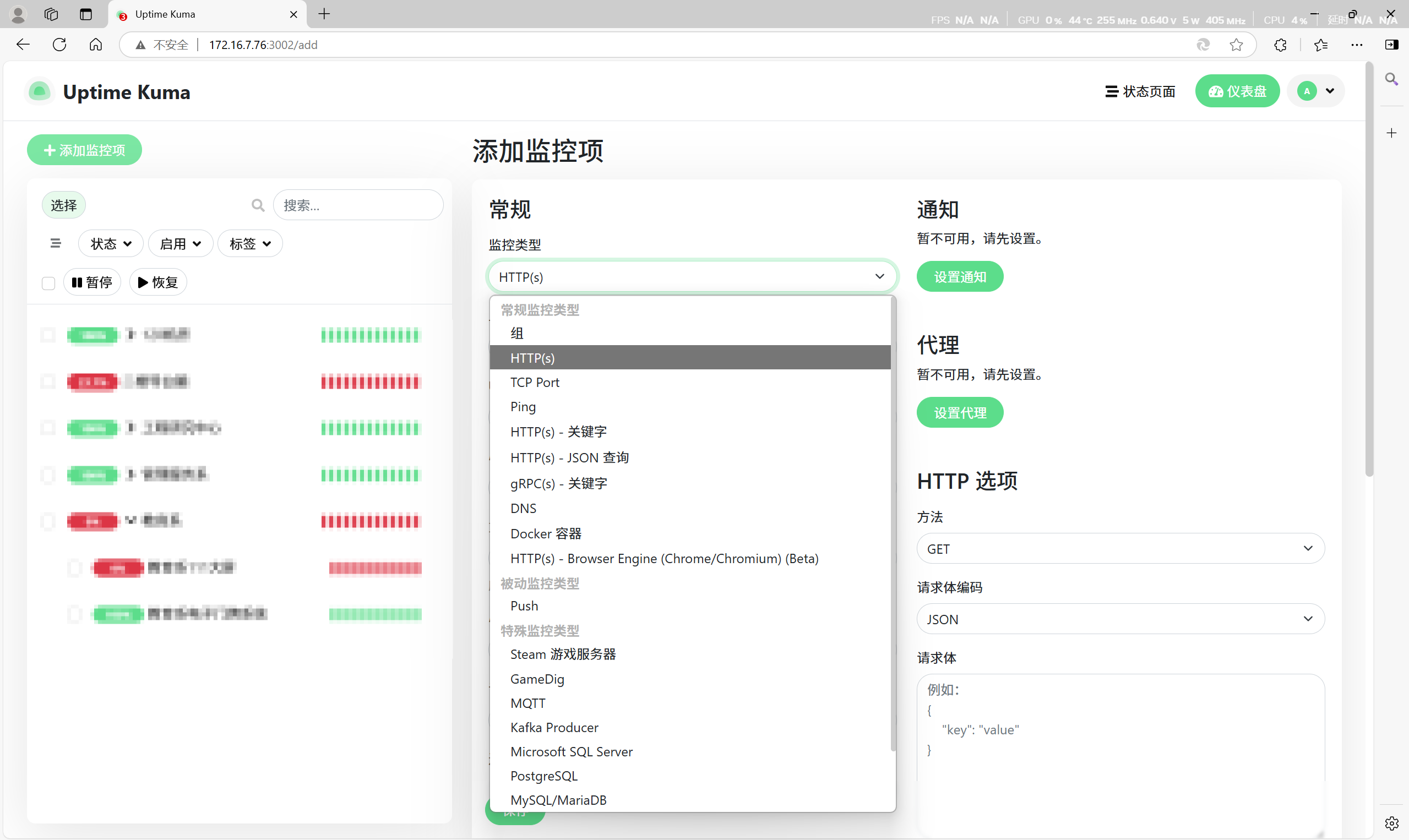The width and height of the screenshot is (1409, 840).
Task: Click the not-secure warning icon
Action: [140, 45]
